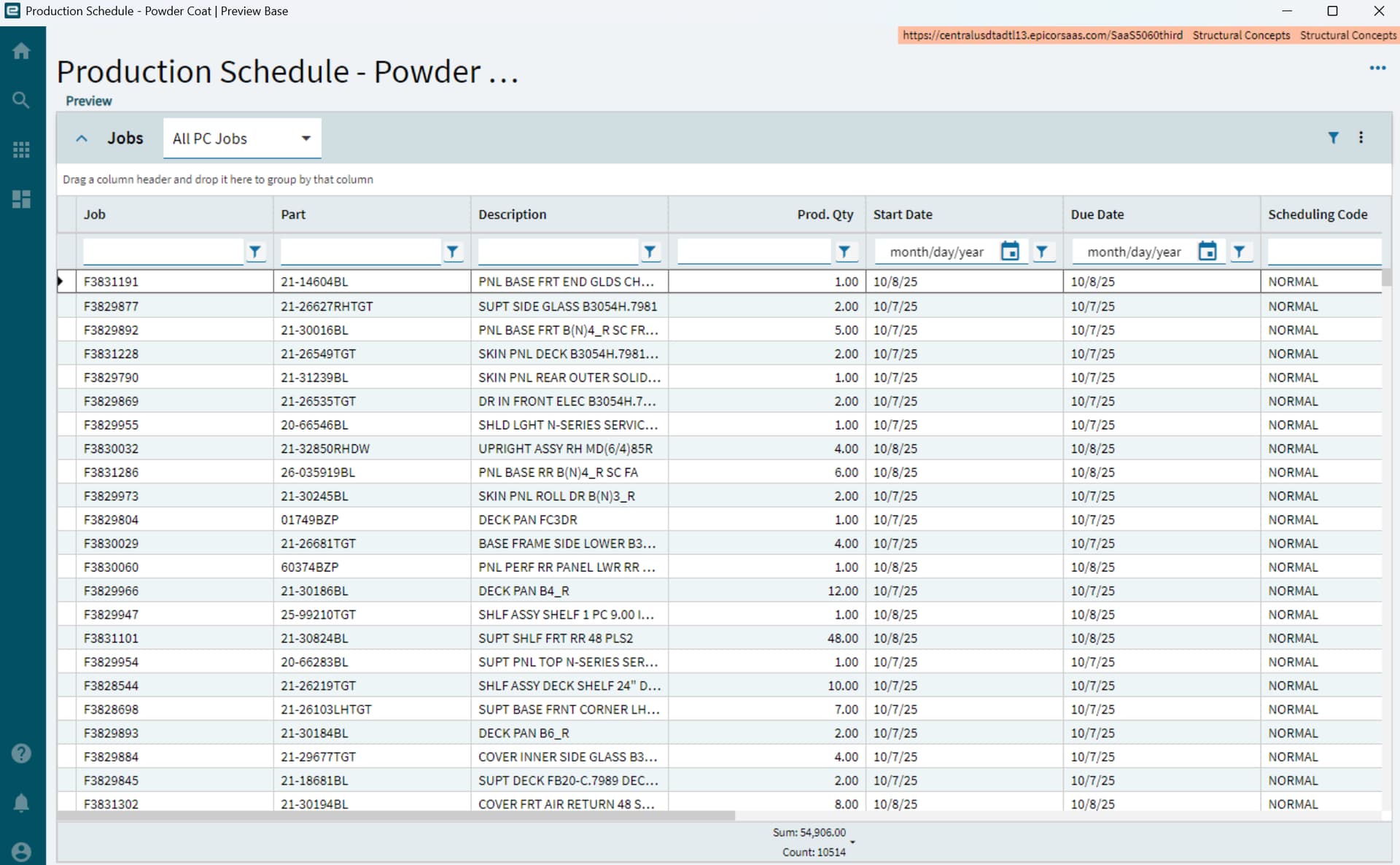Open the user profile icon

click(x=22, y=851)
